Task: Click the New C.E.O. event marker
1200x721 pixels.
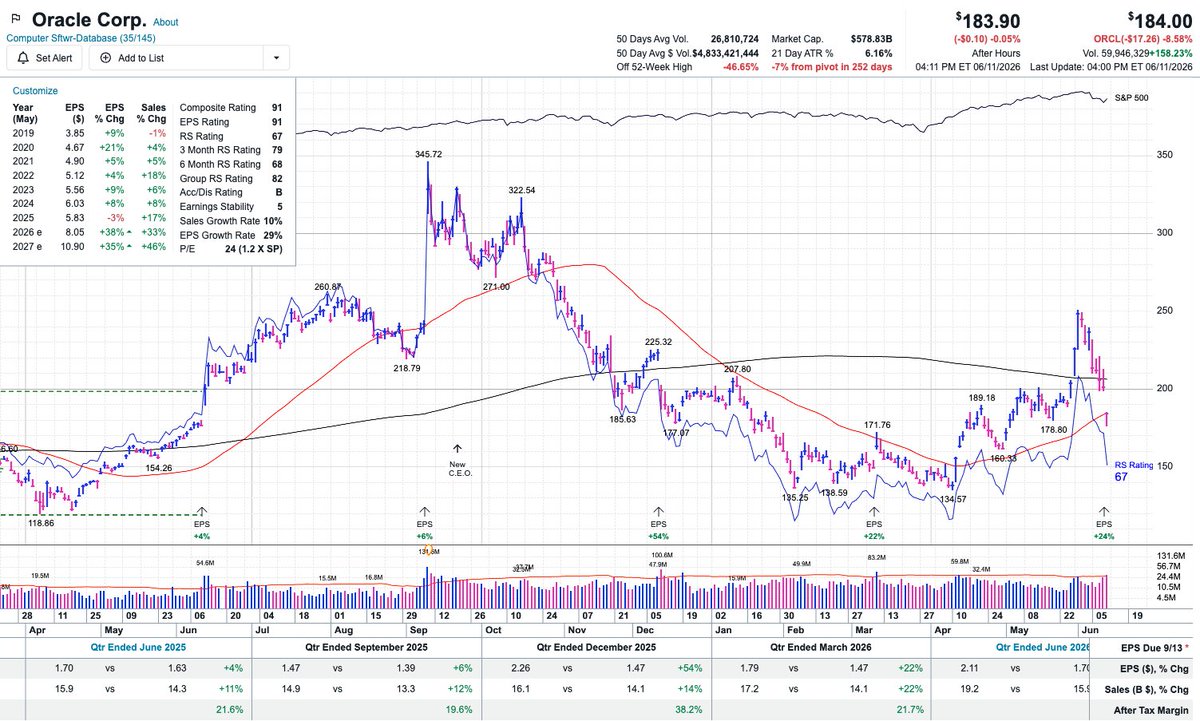Action: [x=458, y=460]
